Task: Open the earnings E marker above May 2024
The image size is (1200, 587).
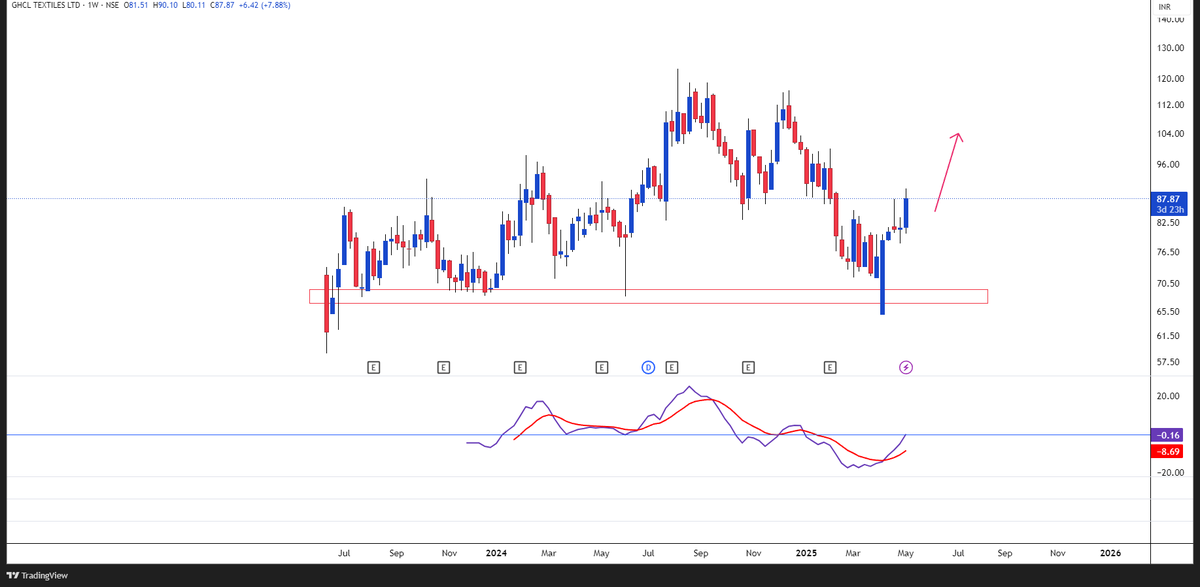Action: 601,368
